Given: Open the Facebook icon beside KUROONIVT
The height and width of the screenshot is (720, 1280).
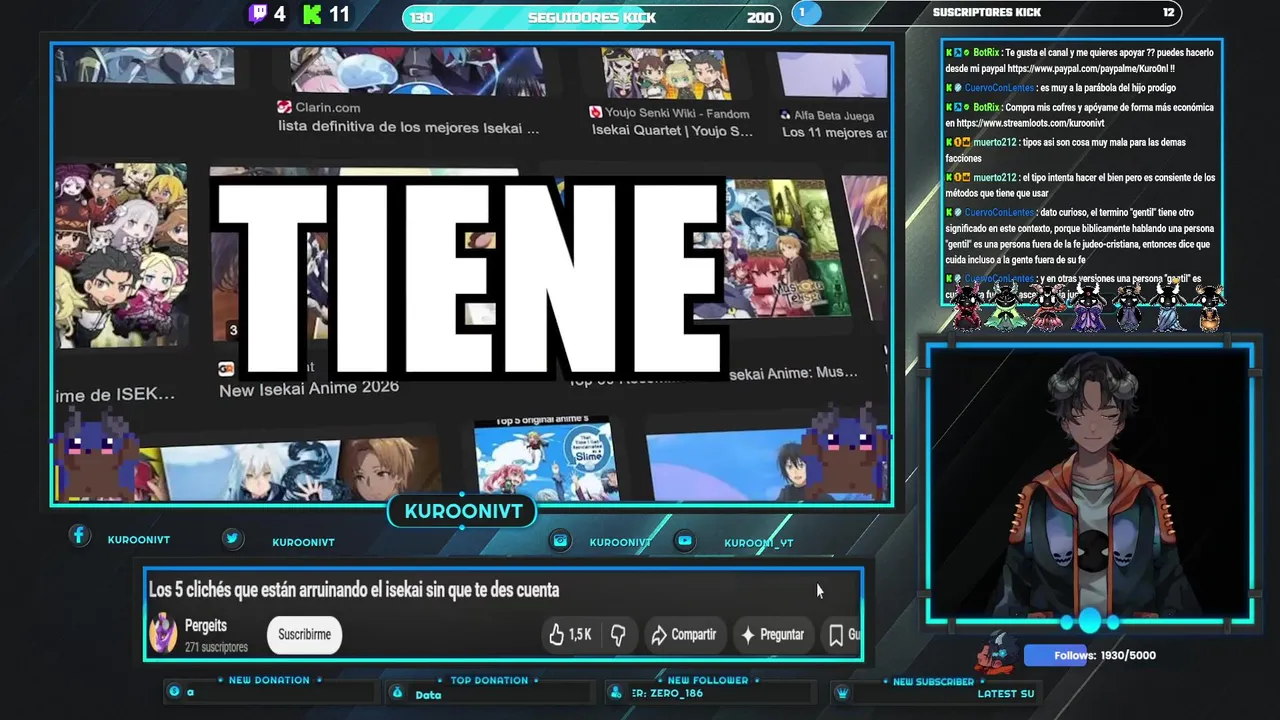Looking at the screenshot, I should [79, 536].
